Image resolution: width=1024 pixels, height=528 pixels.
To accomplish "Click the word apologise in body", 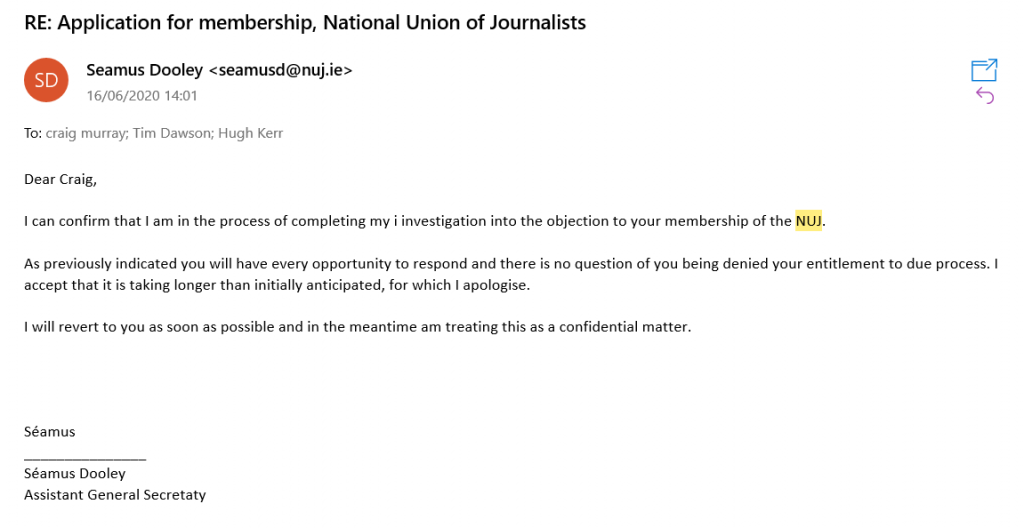I will [x=494, y=286].
